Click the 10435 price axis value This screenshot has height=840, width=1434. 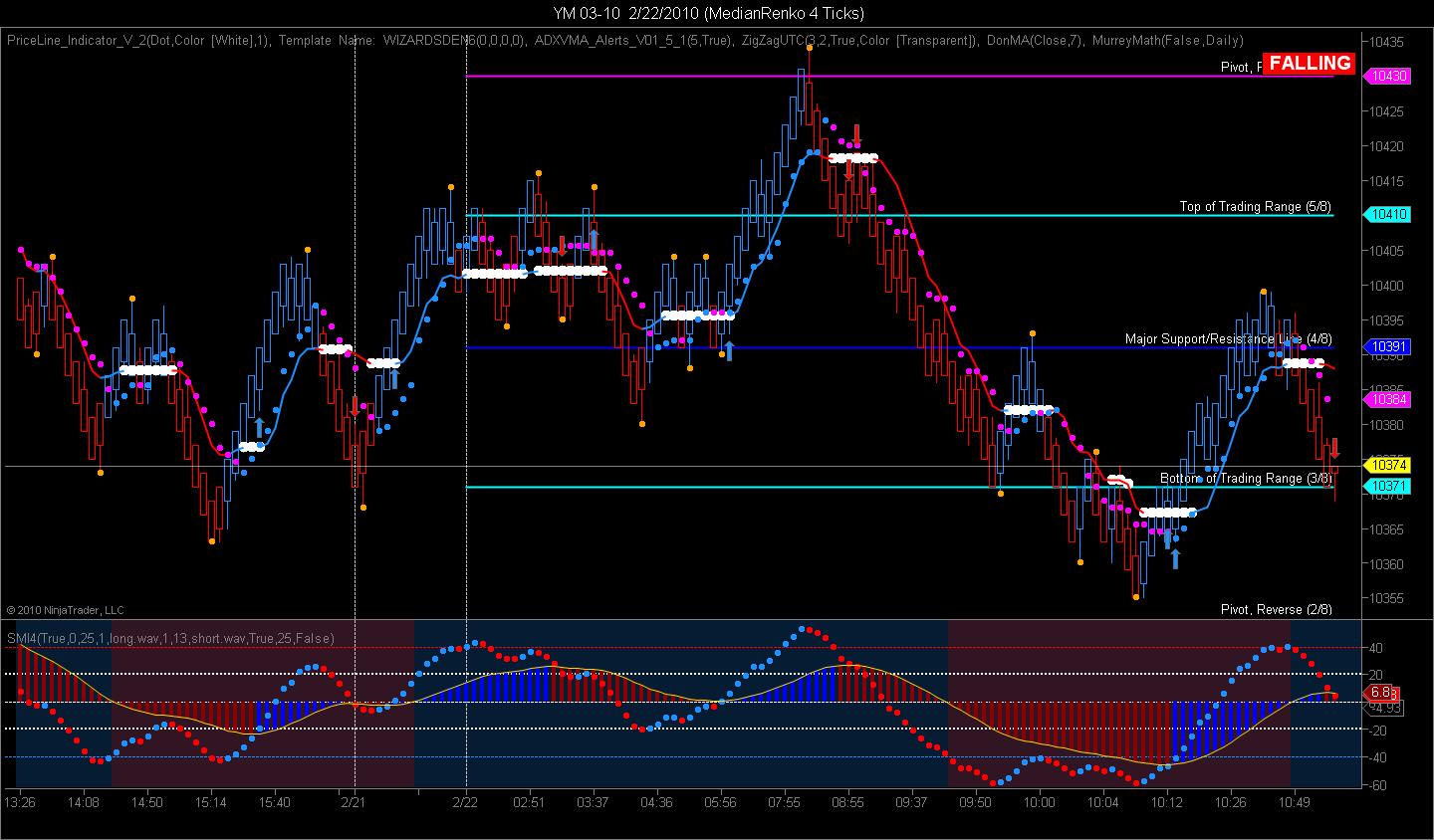coord(1386,42)
